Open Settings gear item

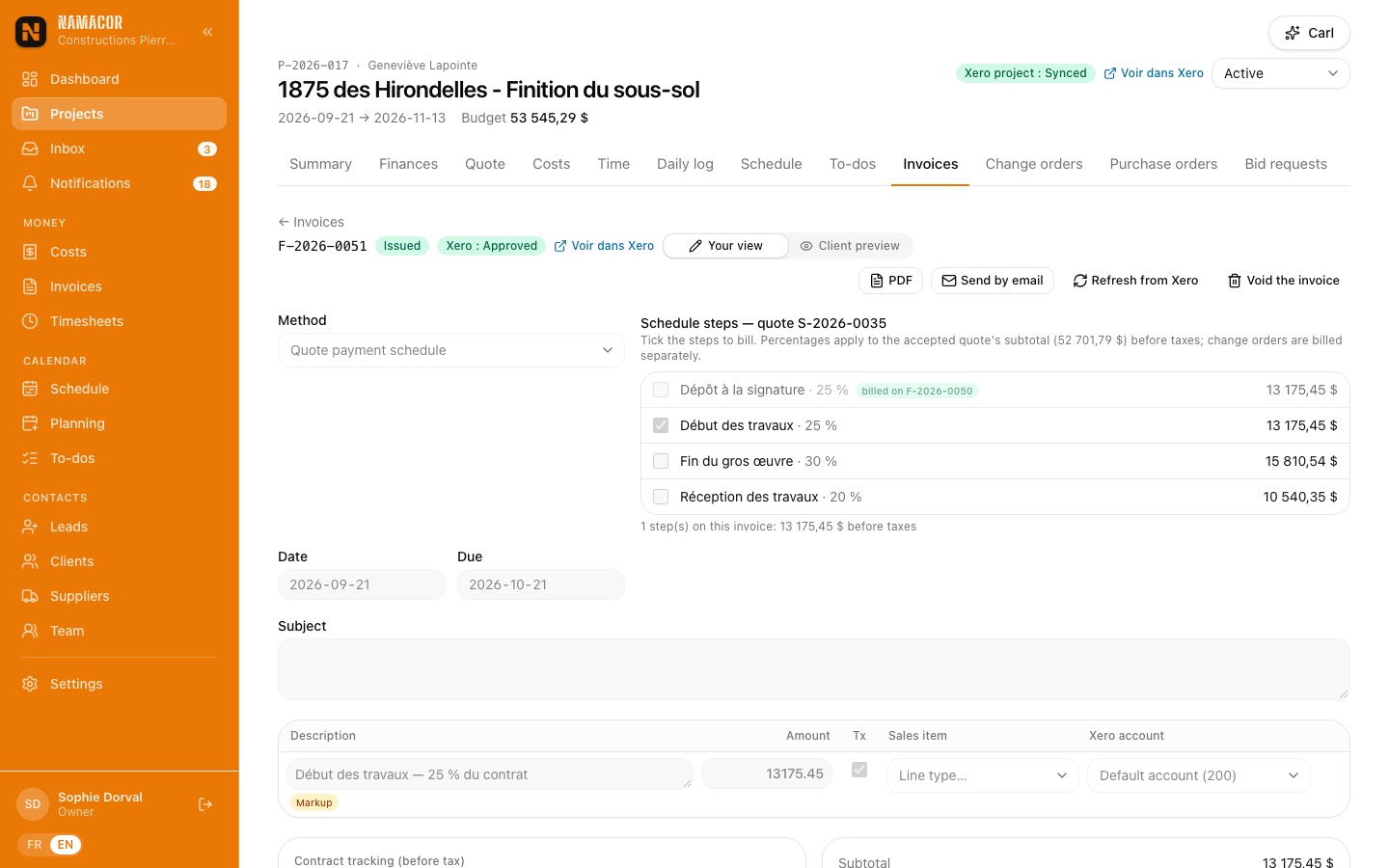(119, 684)
